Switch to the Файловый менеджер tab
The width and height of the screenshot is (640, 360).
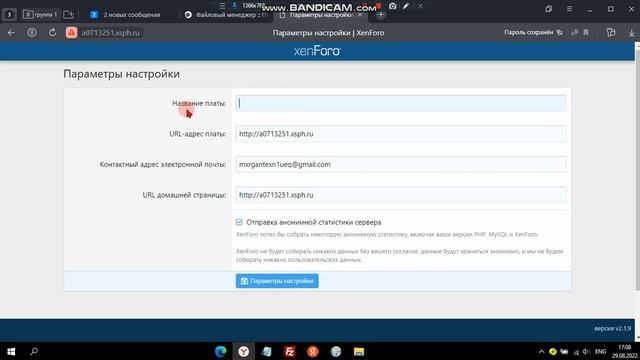(227, 15)
